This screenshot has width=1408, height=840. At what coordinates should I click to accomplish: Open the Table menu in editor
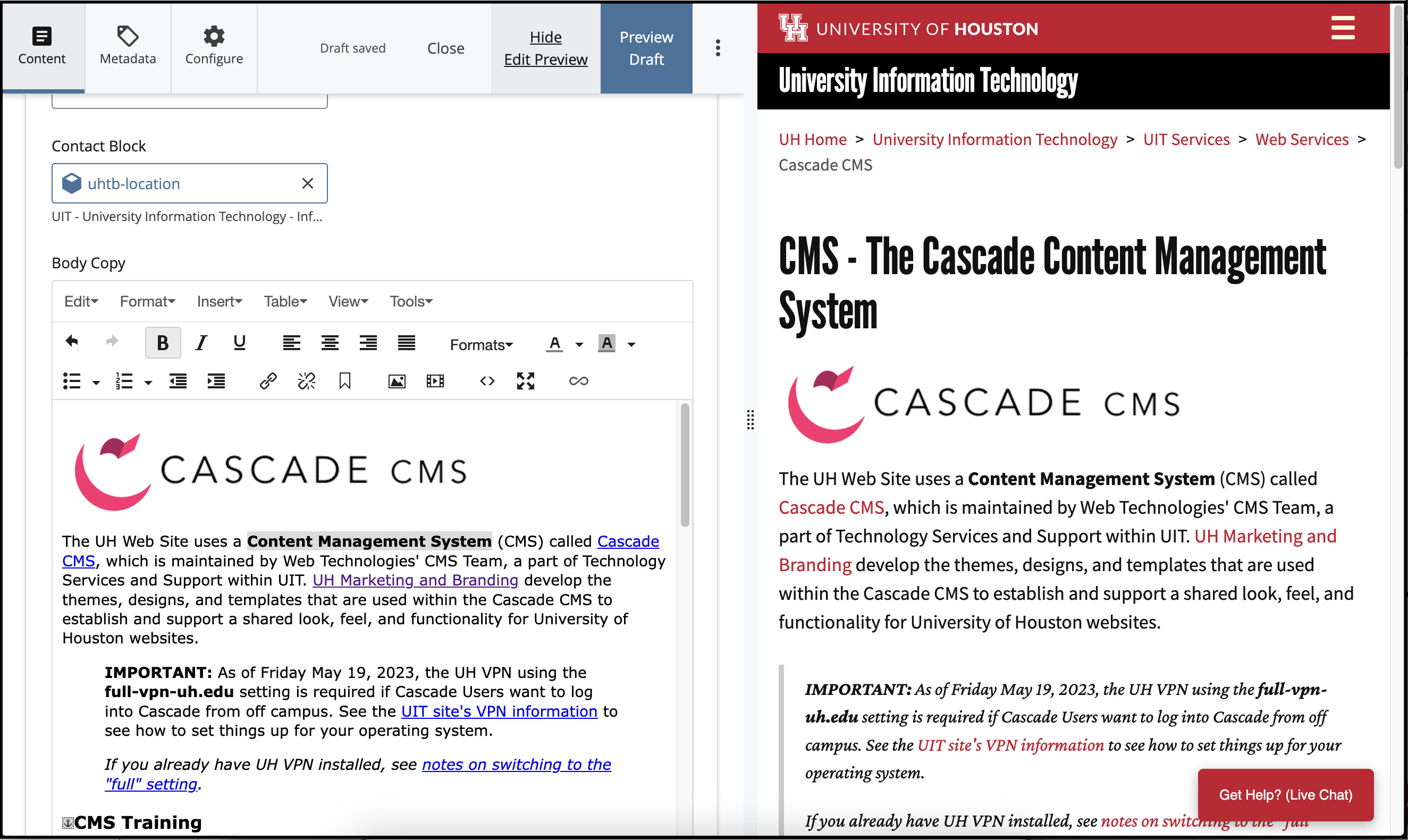tap(285, 301)
